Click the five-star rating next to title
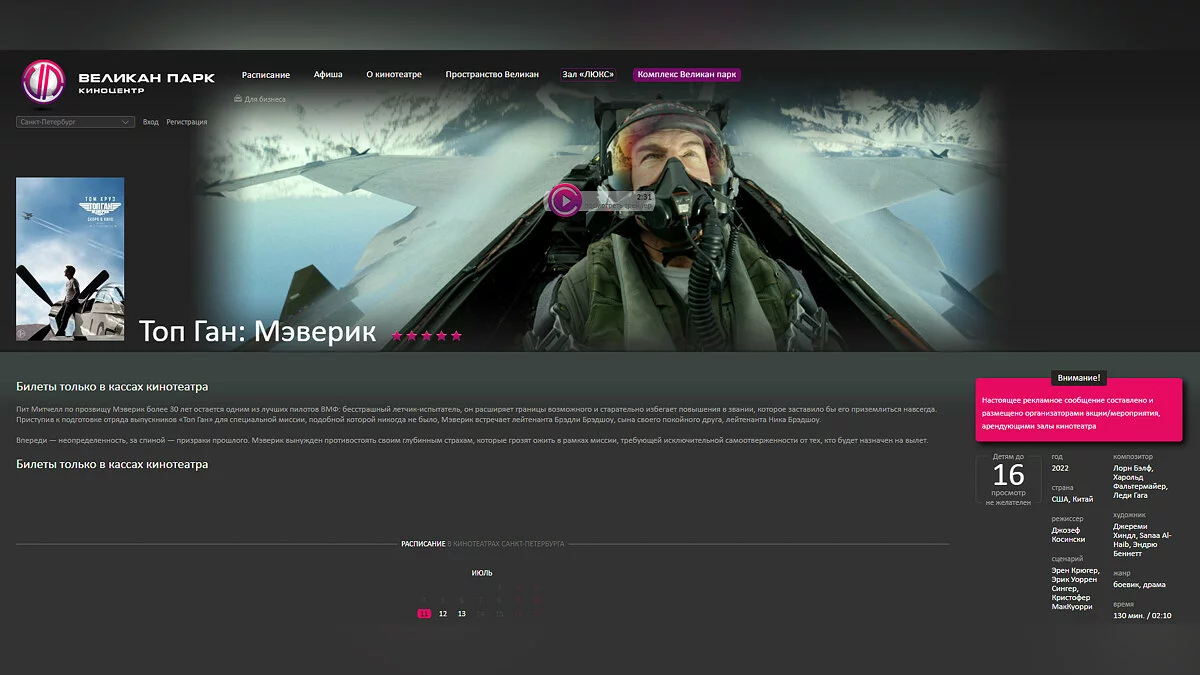Image resolution: width=1200 pixels, height=675 pixels. [x=427, y=336]
